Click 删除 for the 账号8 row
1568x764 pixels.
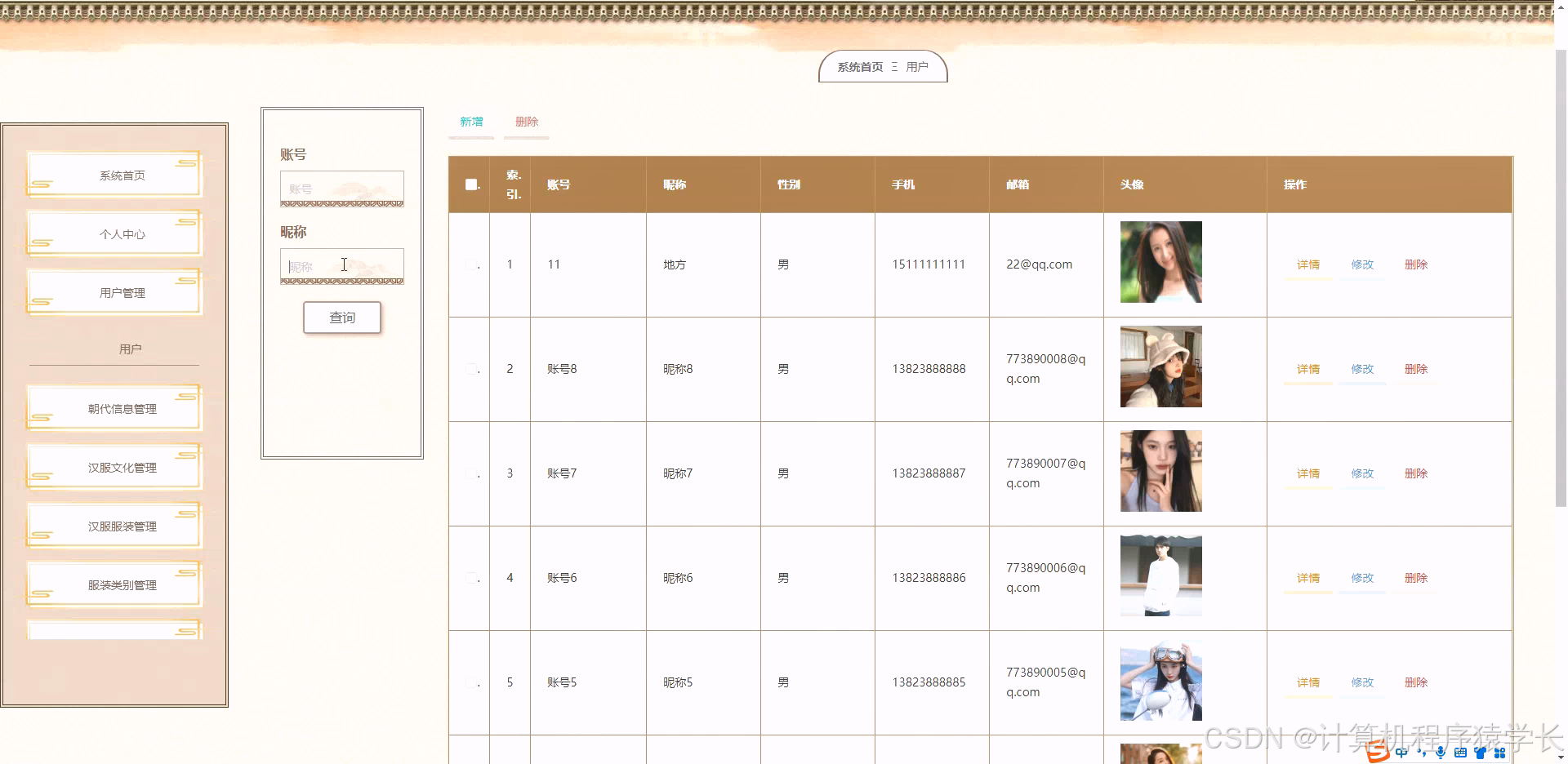click(1416, 369)
